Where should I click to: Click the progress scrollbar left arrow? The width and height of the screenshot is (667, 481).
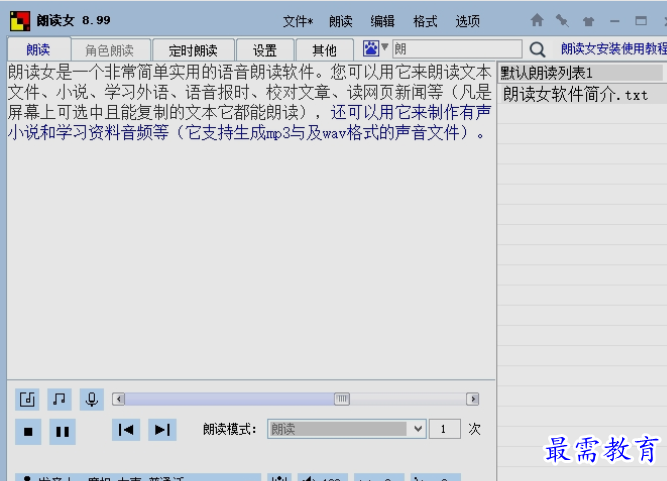point(119,399)
